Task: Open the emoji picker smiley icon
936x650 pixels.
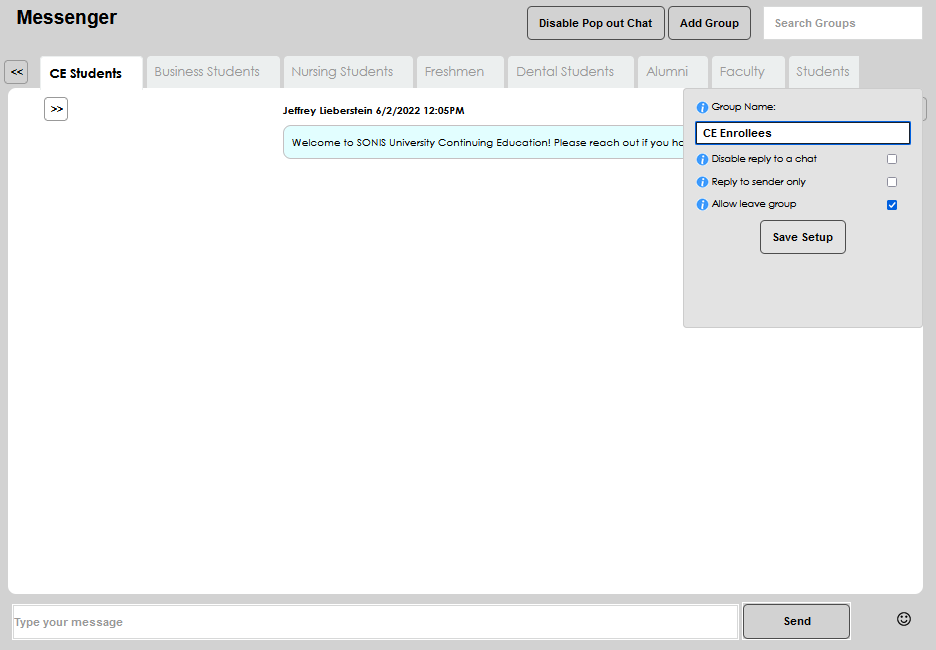Action: coord(904,619)
